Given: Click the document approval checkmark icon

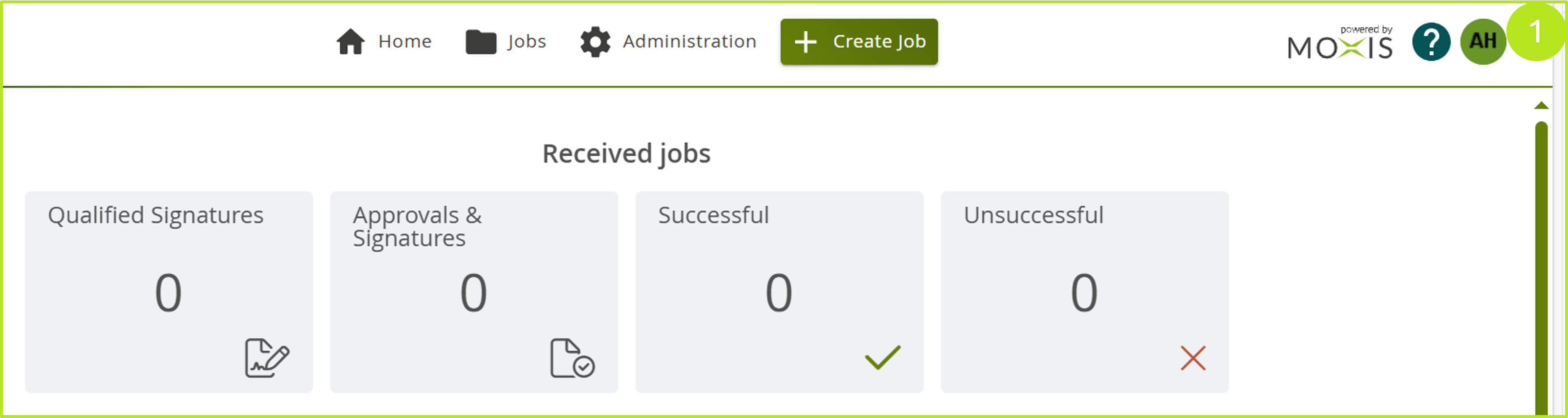Looking at the screenshot, I should click(572, 358).
